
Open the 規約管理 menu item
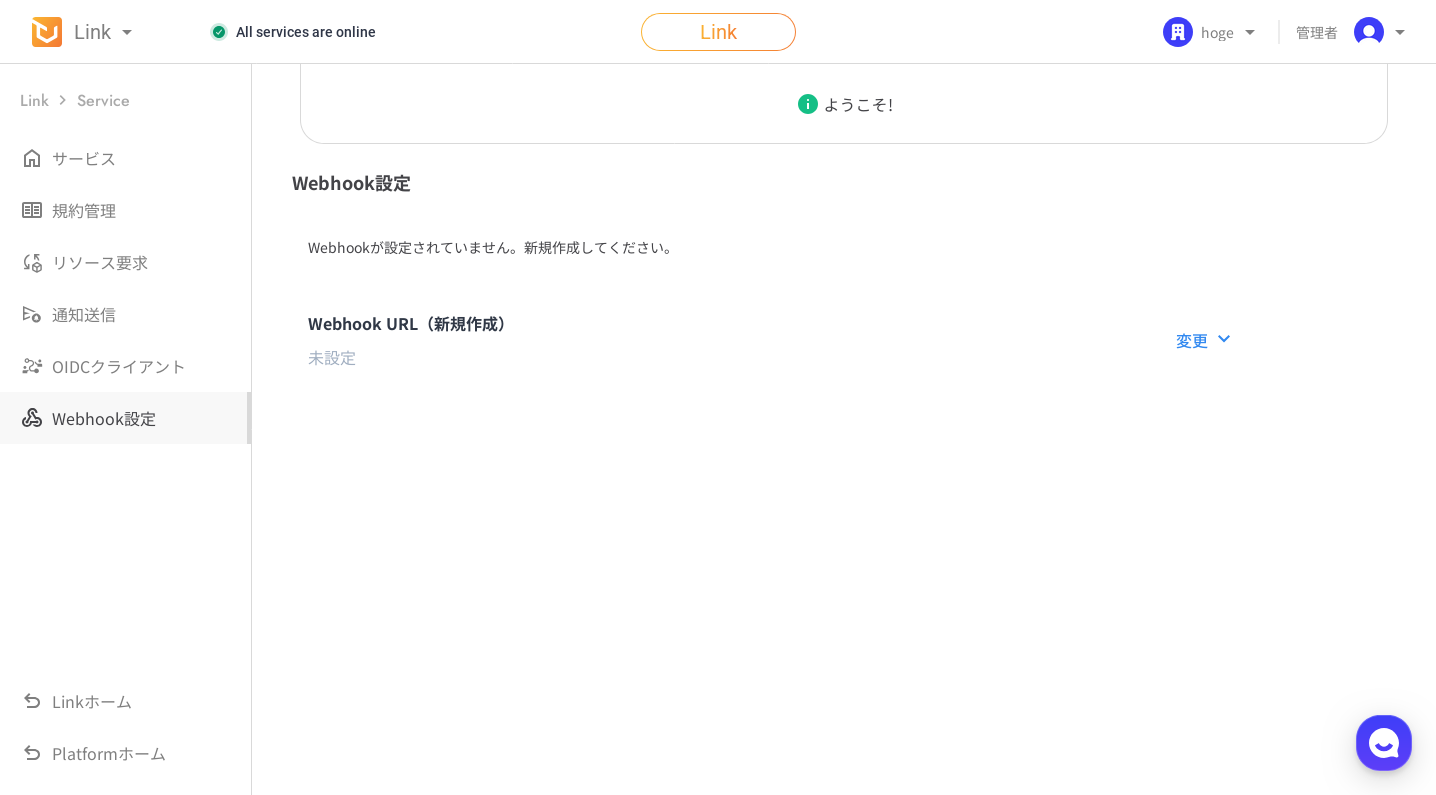pos(84,210)
